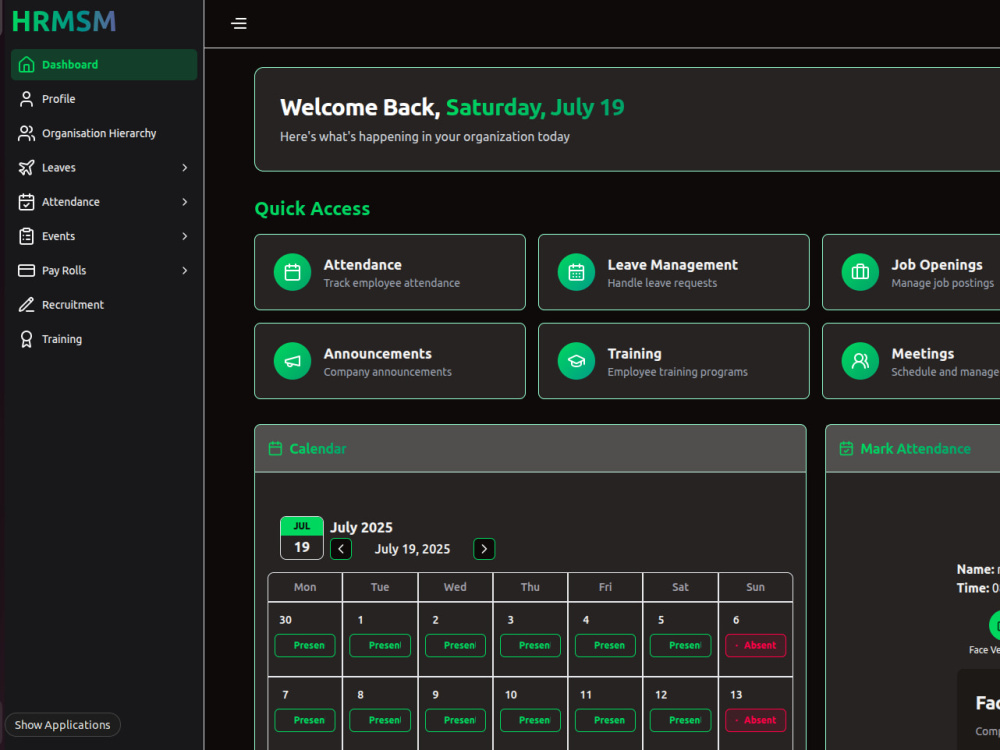
Task: Go to previous date with left arrow
Action: tap(341, 549)
